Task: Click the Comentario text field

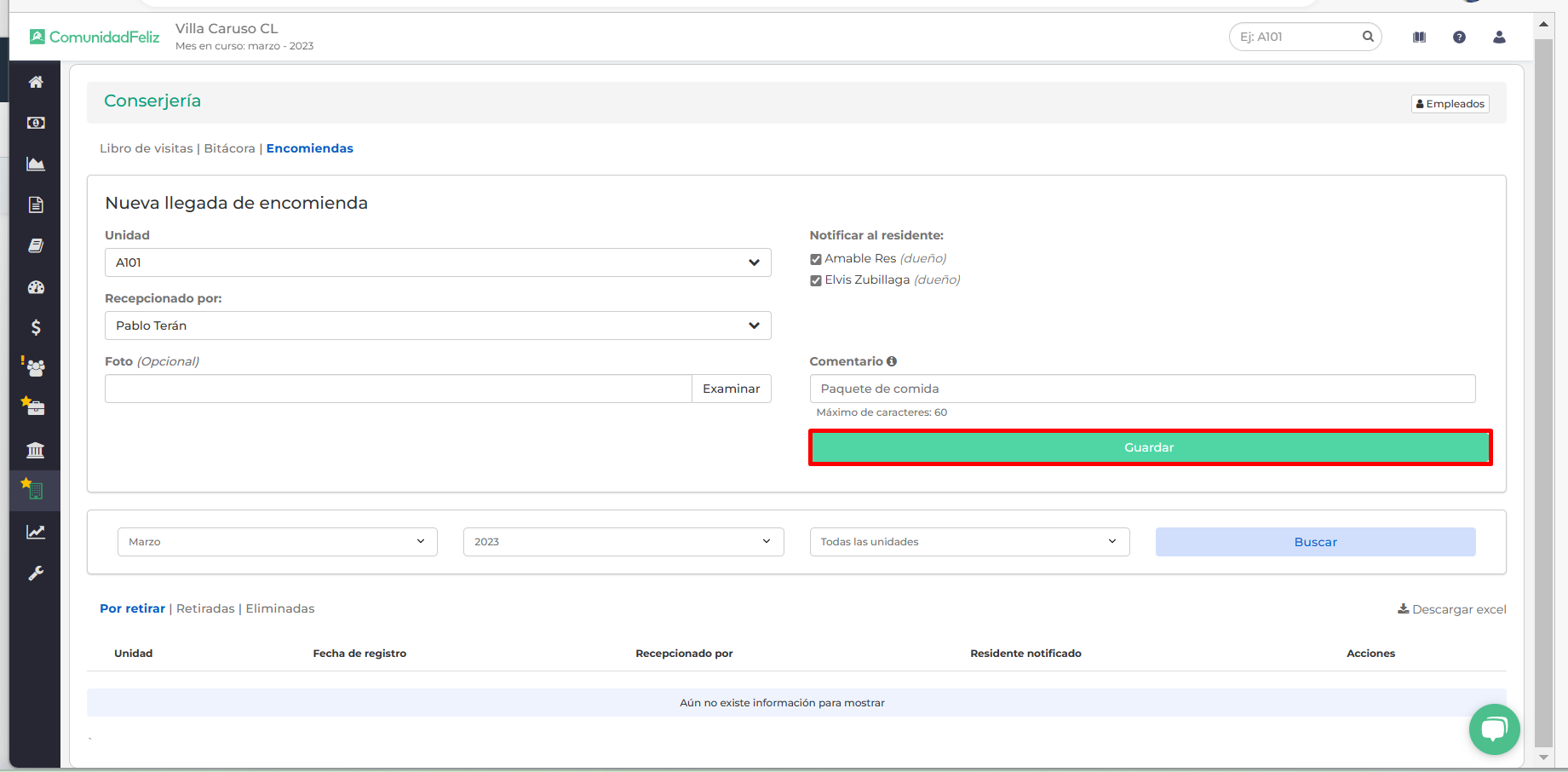Action: point(1141,389)
